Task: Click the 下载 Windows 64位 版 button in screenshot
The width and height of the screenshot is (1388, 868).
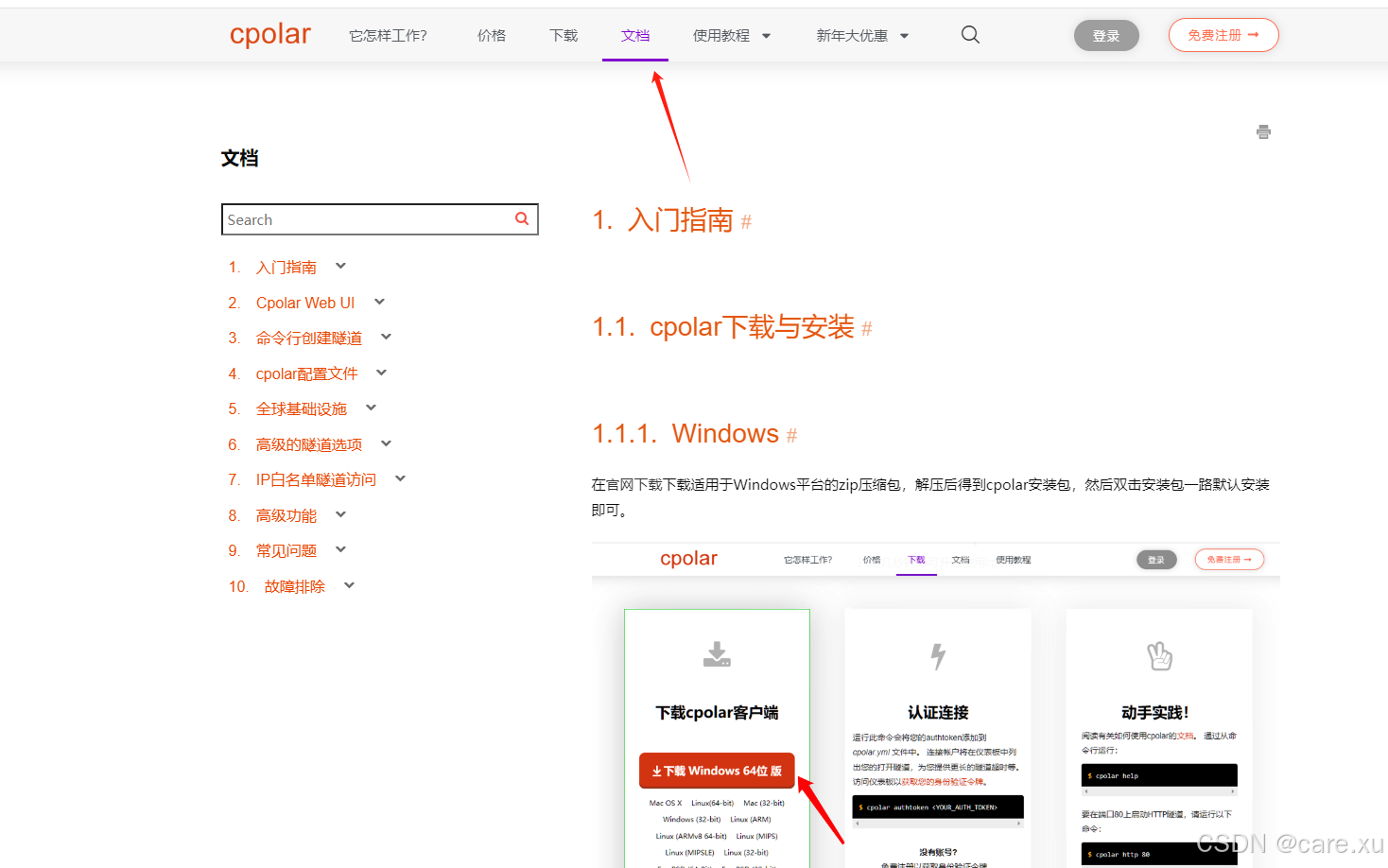Action: pyautogui.click(x=717, y=771)
